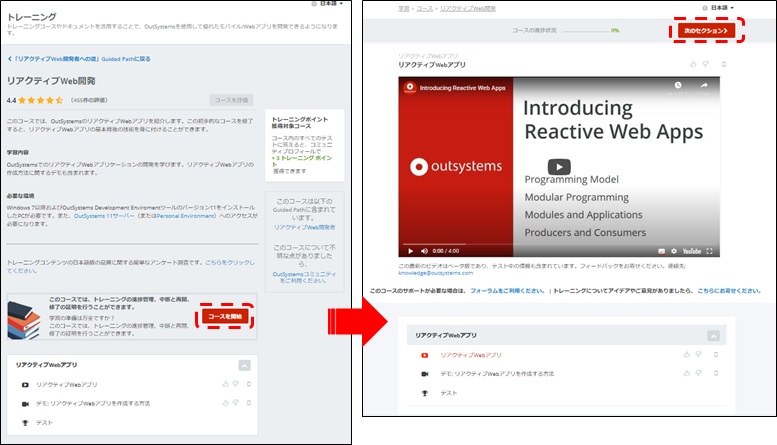Click the share arrow on the video
777x445 pixels.
(704, 87)
